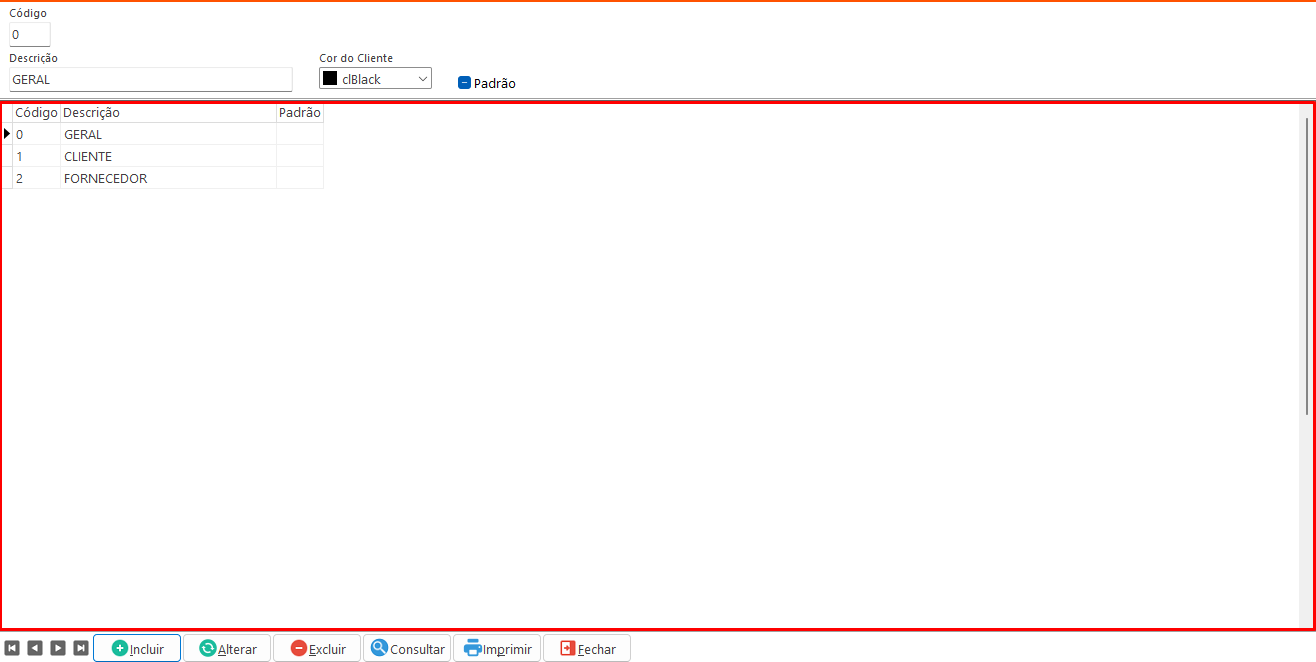1316x662 pixels.
Task: Go to previous record arrow icon
Action: tap(35, 648)
